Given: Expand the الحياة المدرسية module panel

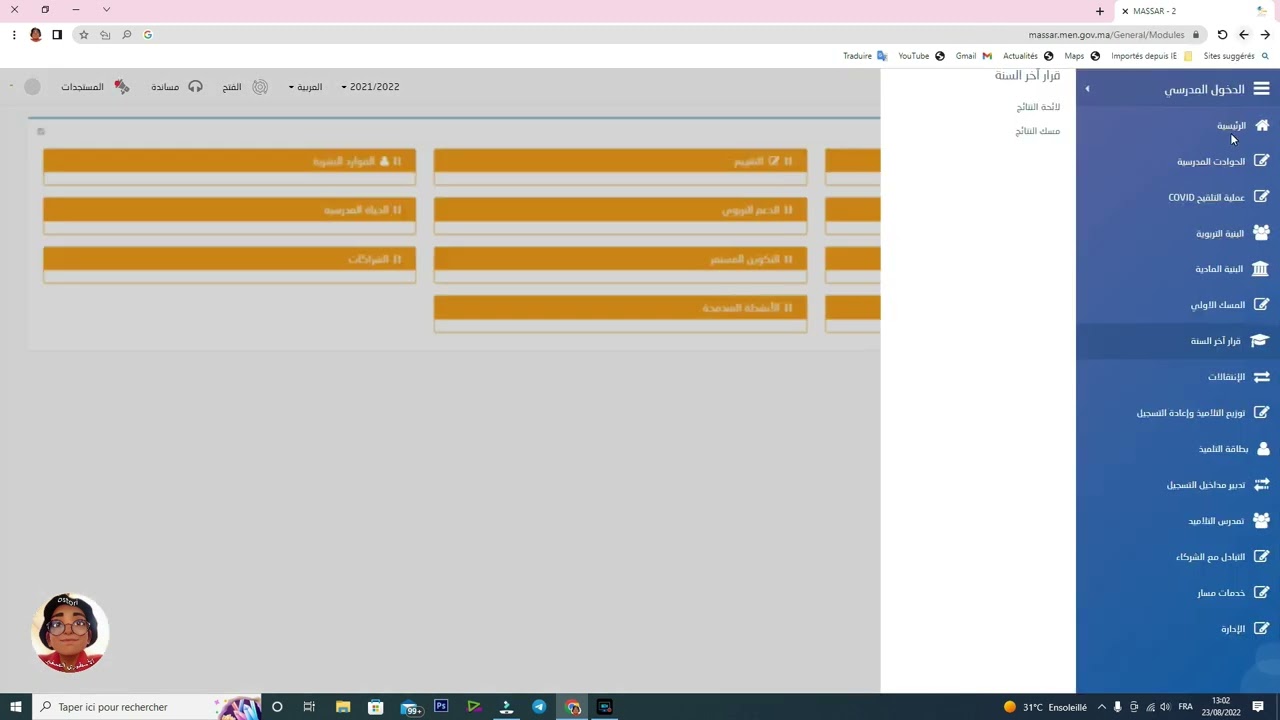Looking at the screenshot, I should (229, 210).
